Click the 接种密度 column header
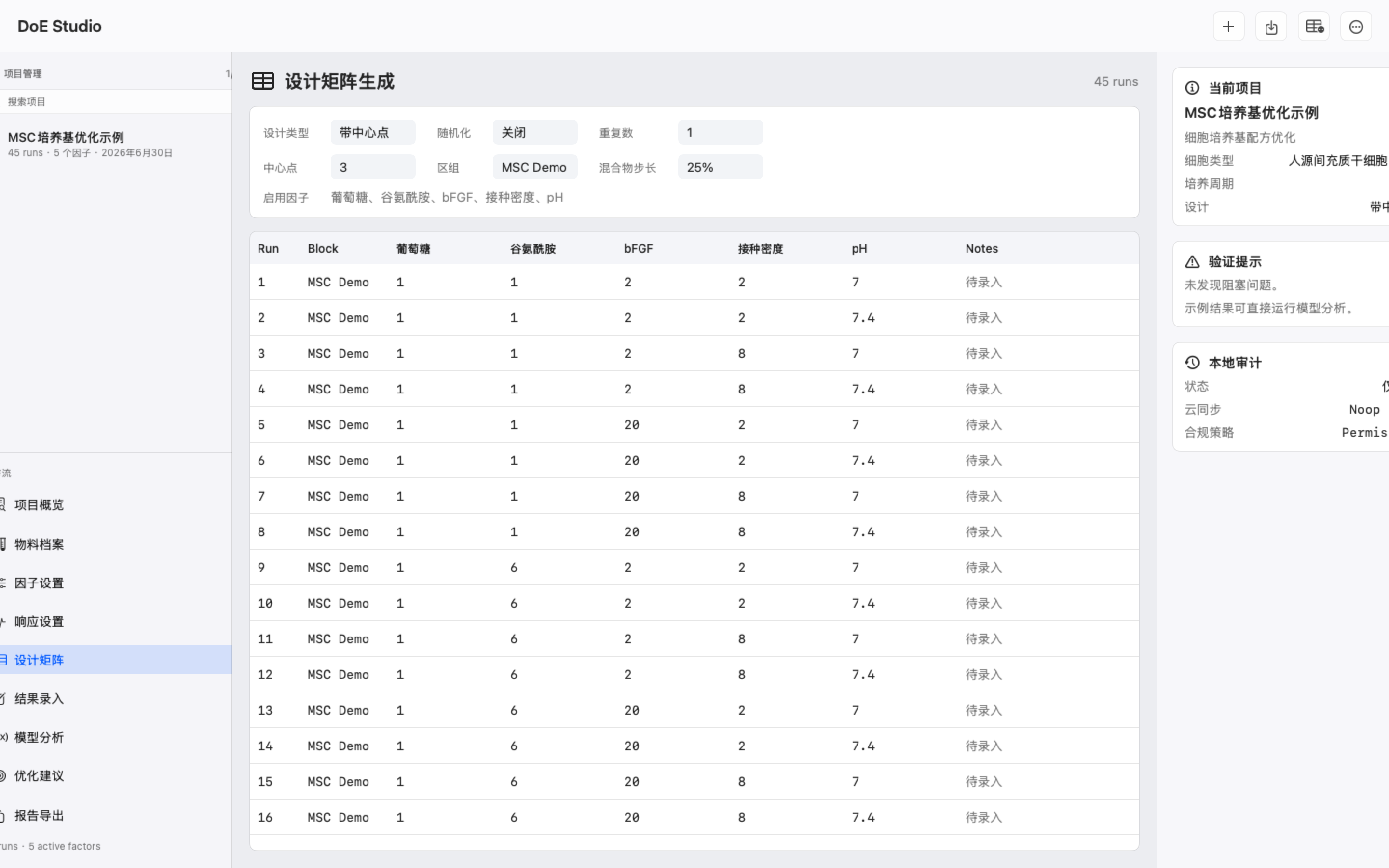Image resolution: width=1389 pixels, height=868 pixels. pos(761,248)
